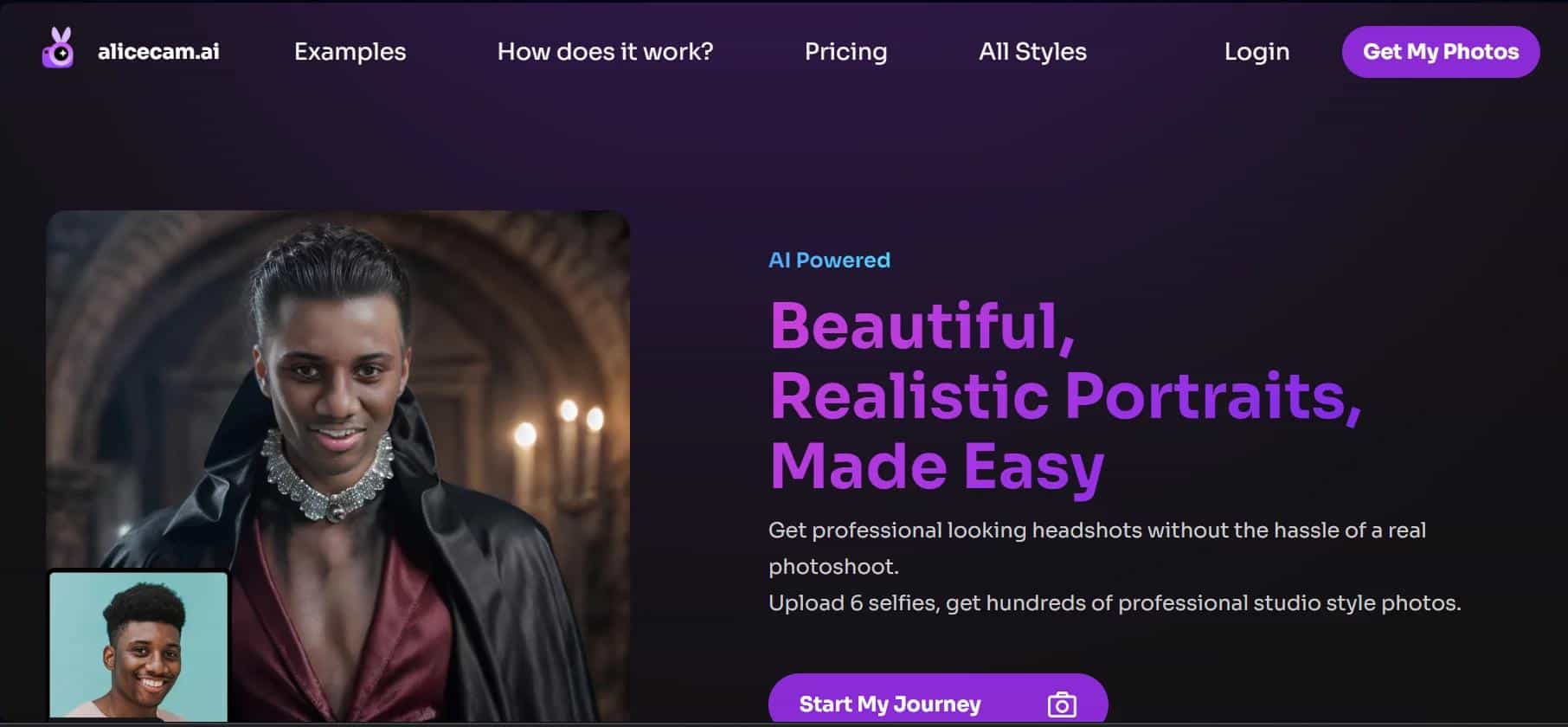1568x727 pixels.
Task: Click the word photoshoot. in the description
Action: (x=833, y=567)
